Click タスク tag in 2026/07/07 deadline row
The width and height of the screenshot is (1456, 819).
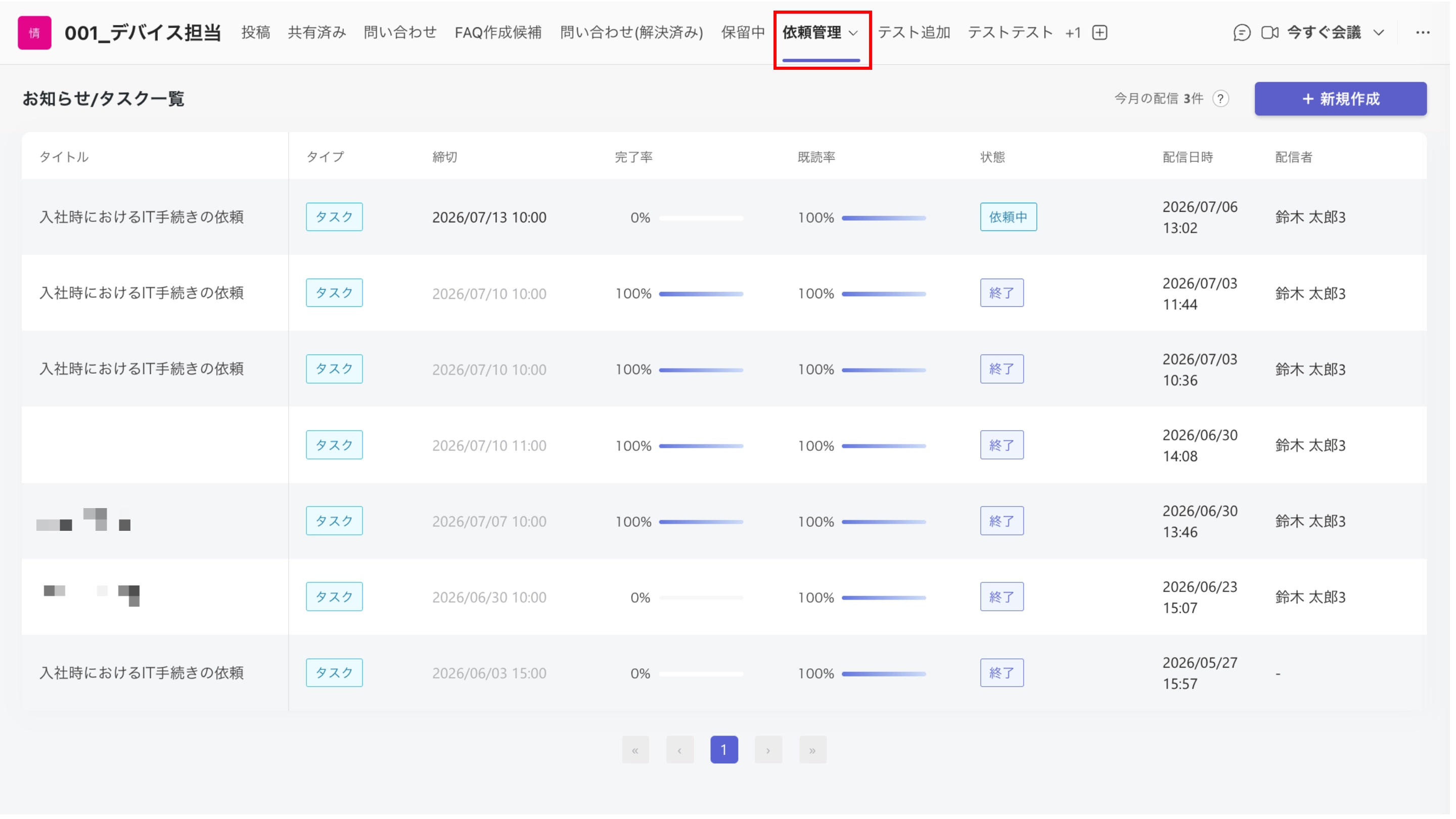pyautogui.click(x=334, y=521)
